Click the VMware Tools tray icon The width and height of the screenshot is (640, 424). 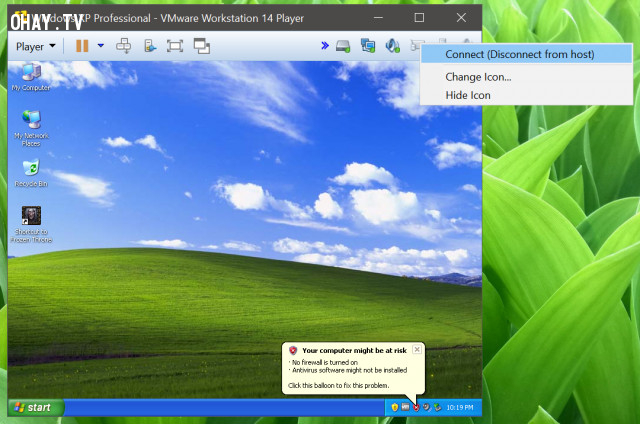(x=405, y=407)
